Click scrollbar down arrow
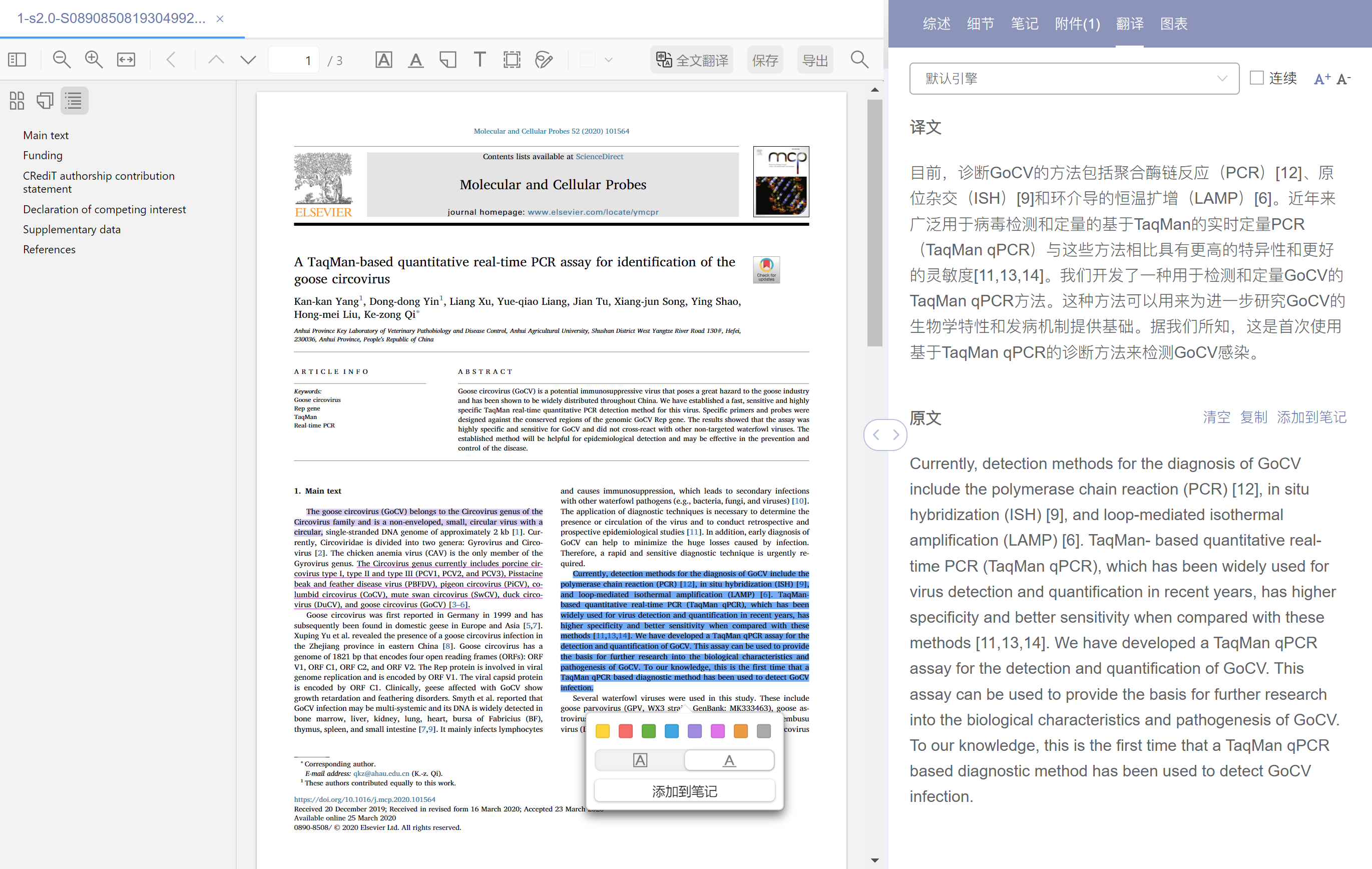This screenshot has width=1372, height=869. pyautogui.click(x=874, y=860)
